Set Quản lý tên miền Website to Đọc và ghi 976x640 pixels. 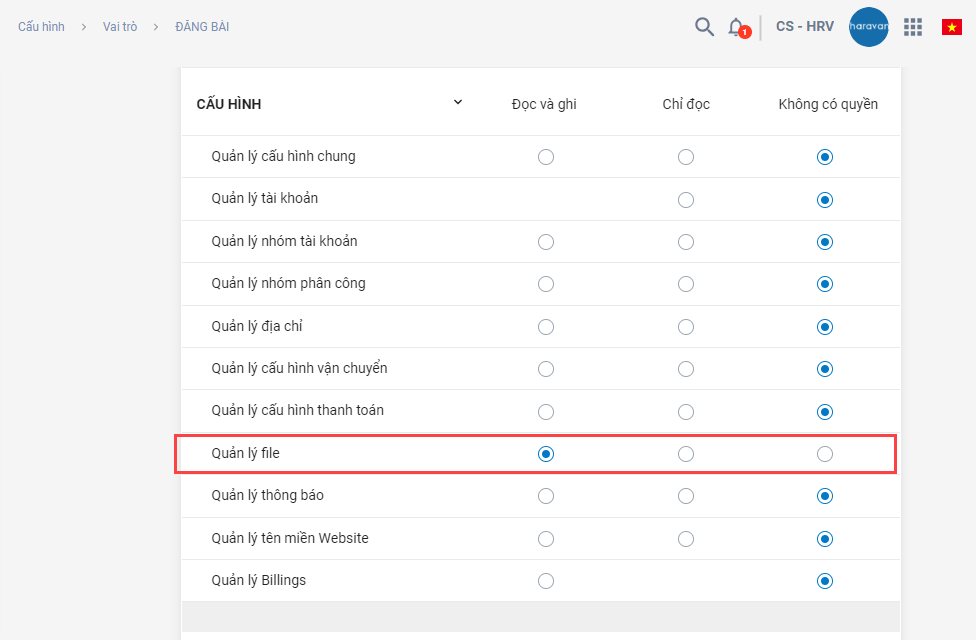[546, 539]
